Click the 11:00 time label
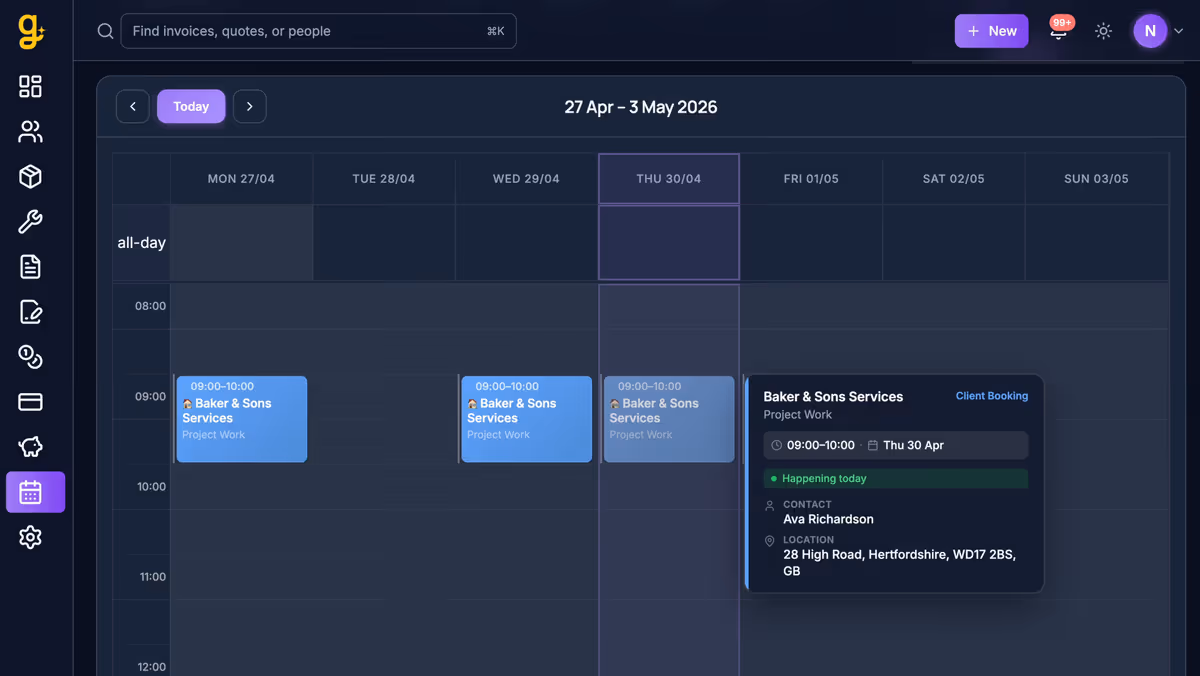The width and height of the screenshot is (1200, 676). 152,577
